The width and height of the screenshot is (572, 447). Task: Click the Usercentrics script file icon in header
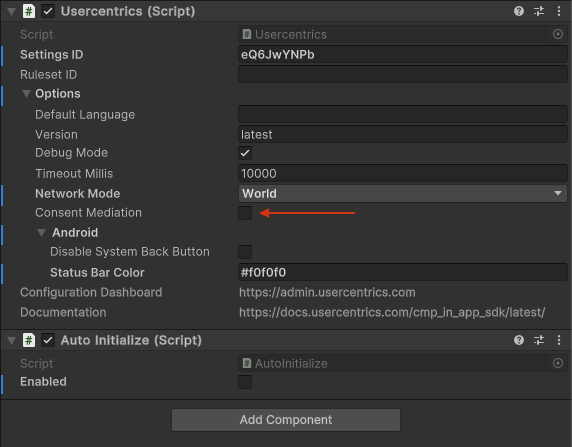(29, 11)
